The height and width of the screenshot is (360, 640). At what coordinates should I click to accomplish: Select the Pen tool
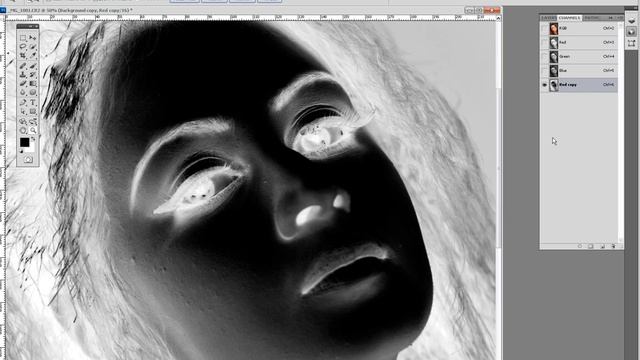(23, 102)
